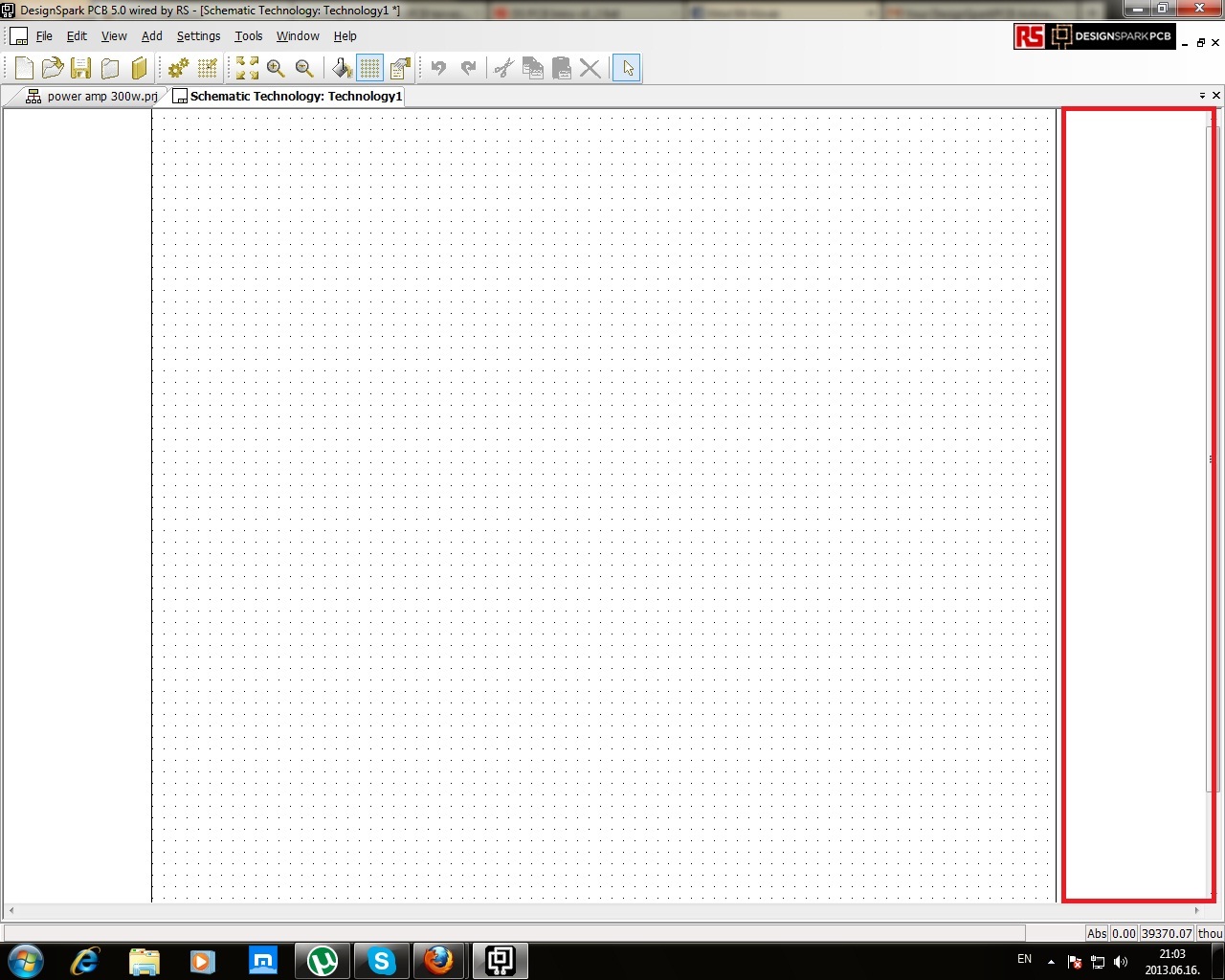Open the Tools menu
1225x980 pixels.
[249, 36]
